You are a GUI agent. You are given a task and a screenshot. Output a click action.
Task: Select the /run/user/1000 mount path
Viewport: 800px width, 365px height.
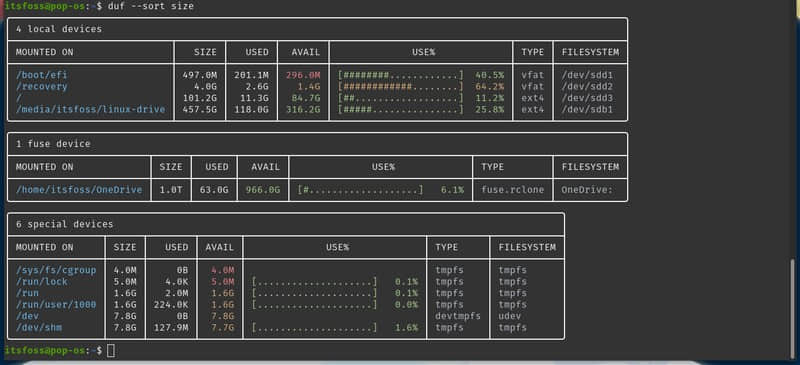pos(56,305)
